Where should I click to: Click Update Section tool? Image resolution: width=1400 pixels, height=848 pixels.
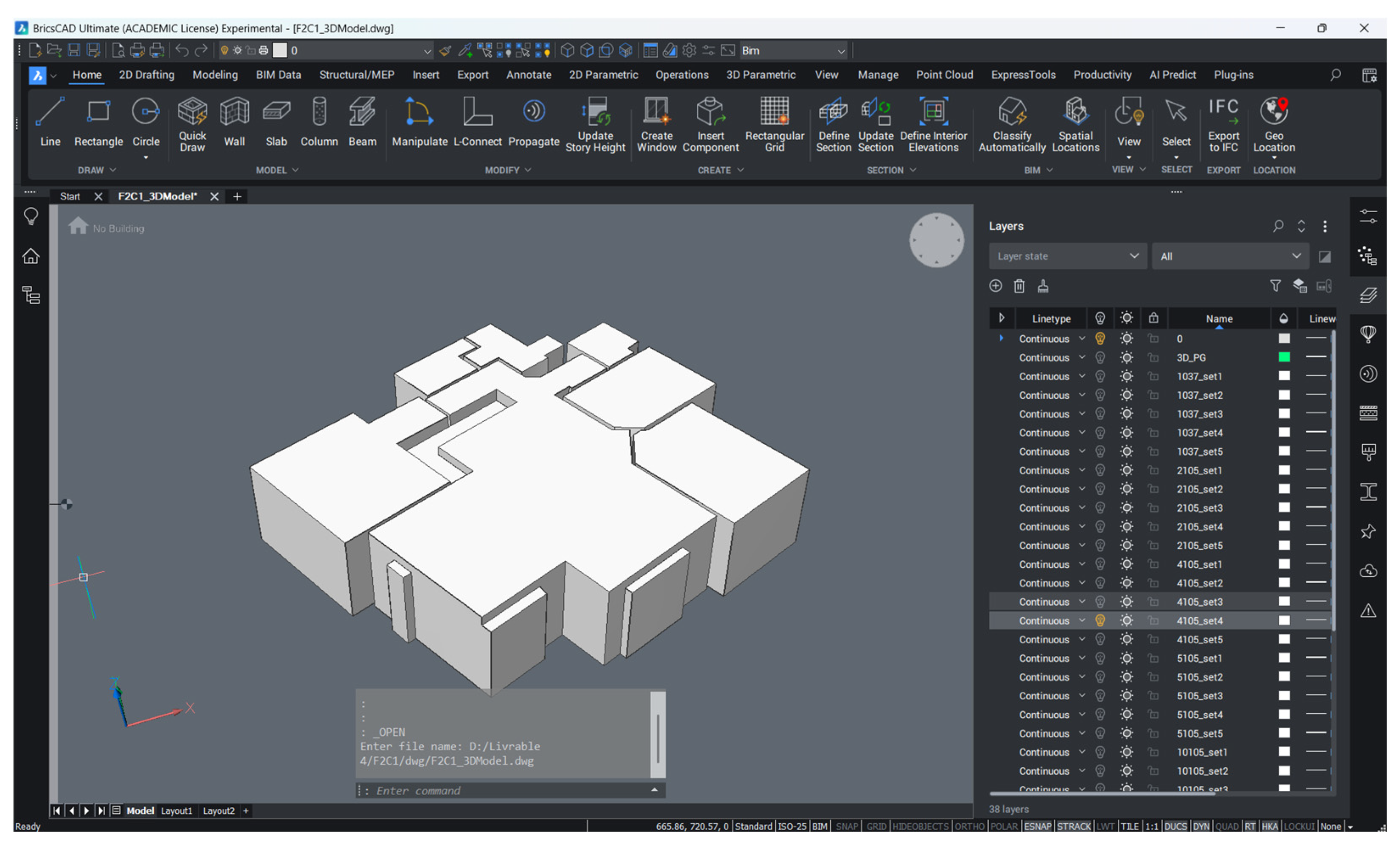pos(876,124)
